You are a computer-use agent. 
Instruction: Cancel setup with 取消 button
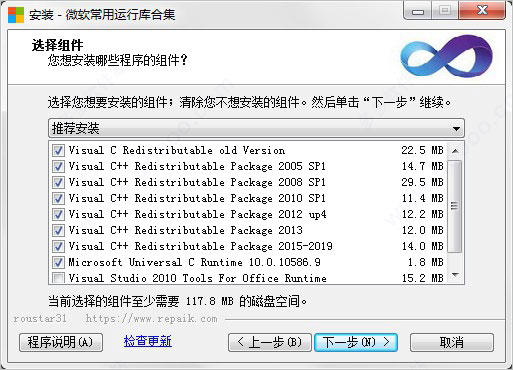(x=452, y=342)
